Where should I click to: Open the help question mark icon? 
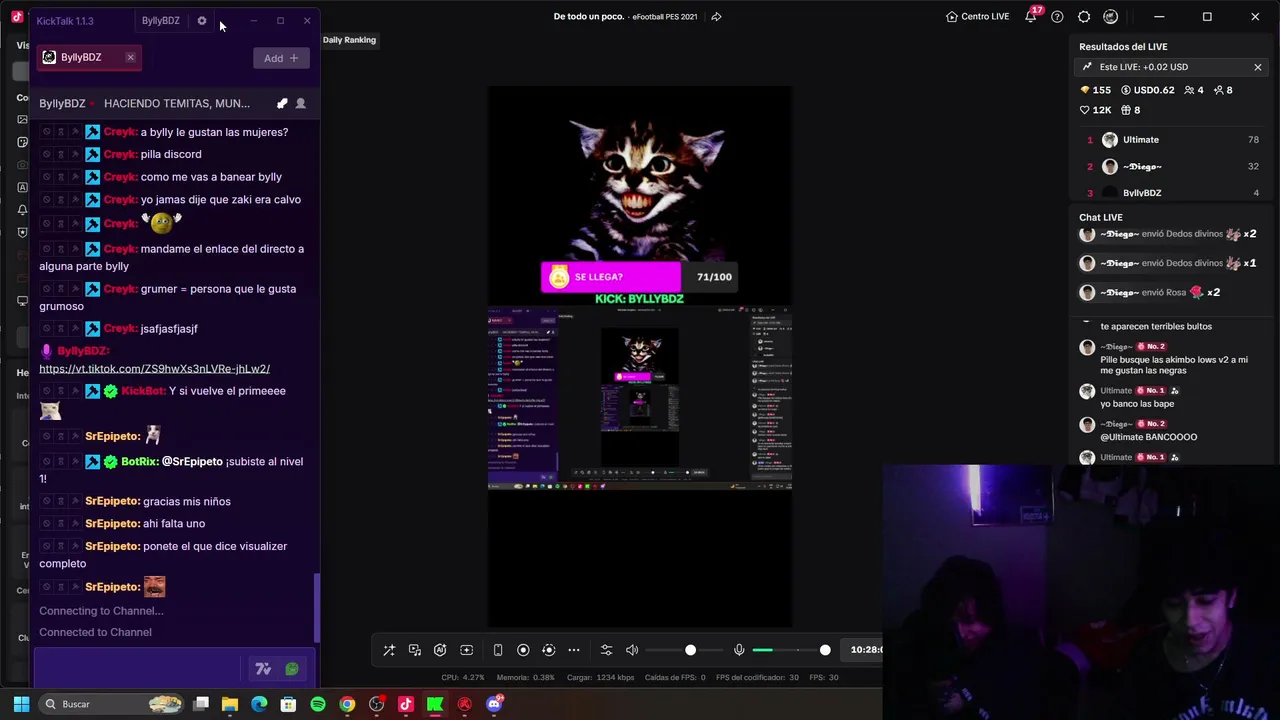point(1057,17)
